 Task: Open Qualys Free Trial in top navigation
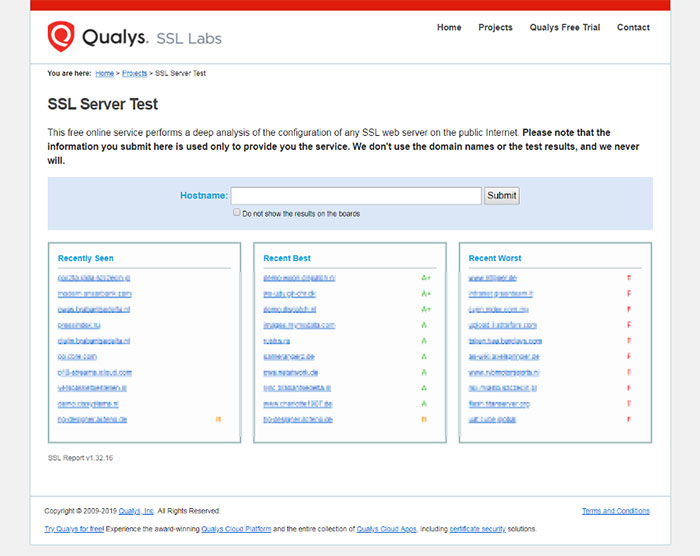[x=564, y=27]
